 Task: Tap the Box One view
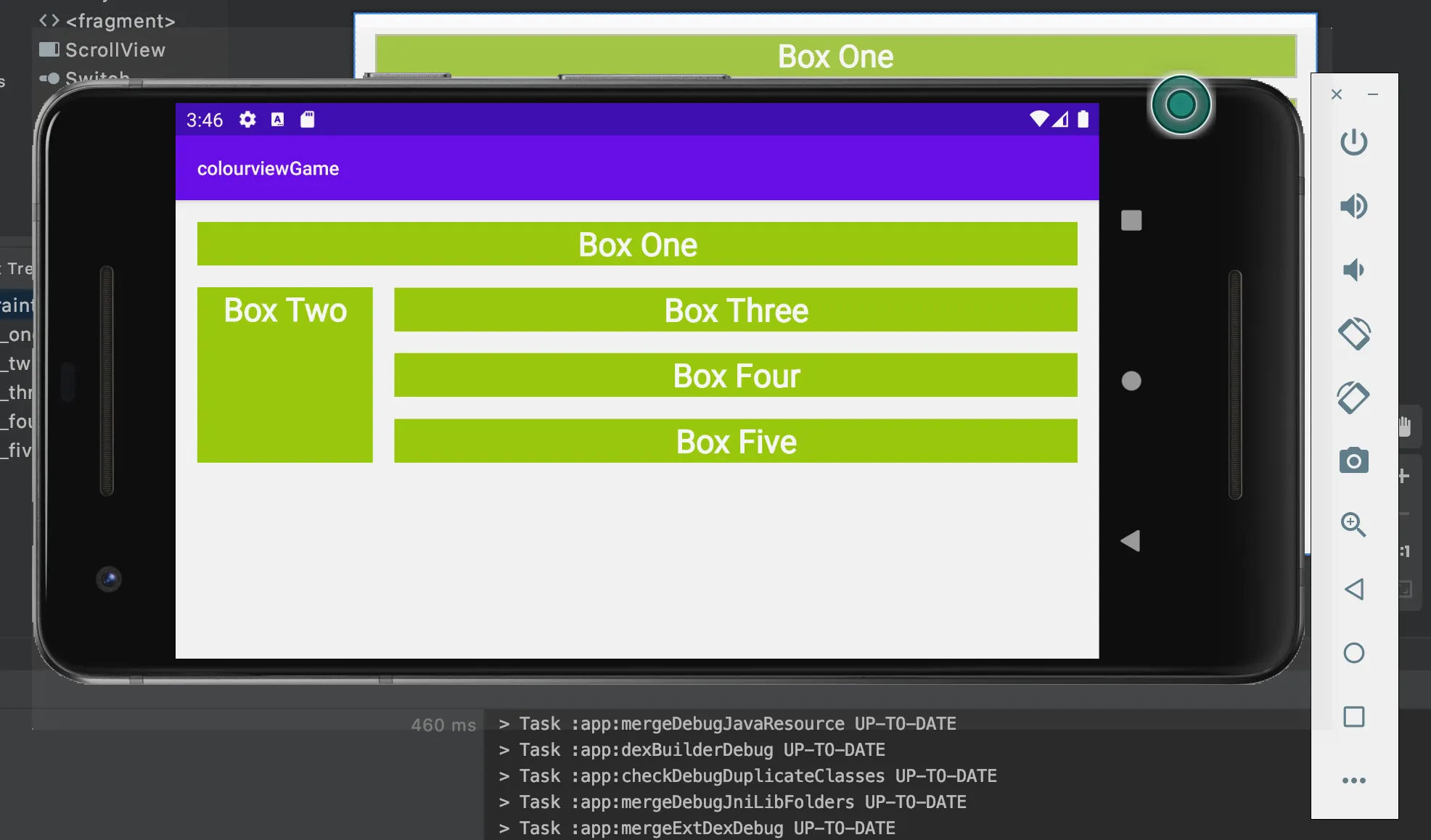[637, 244]
